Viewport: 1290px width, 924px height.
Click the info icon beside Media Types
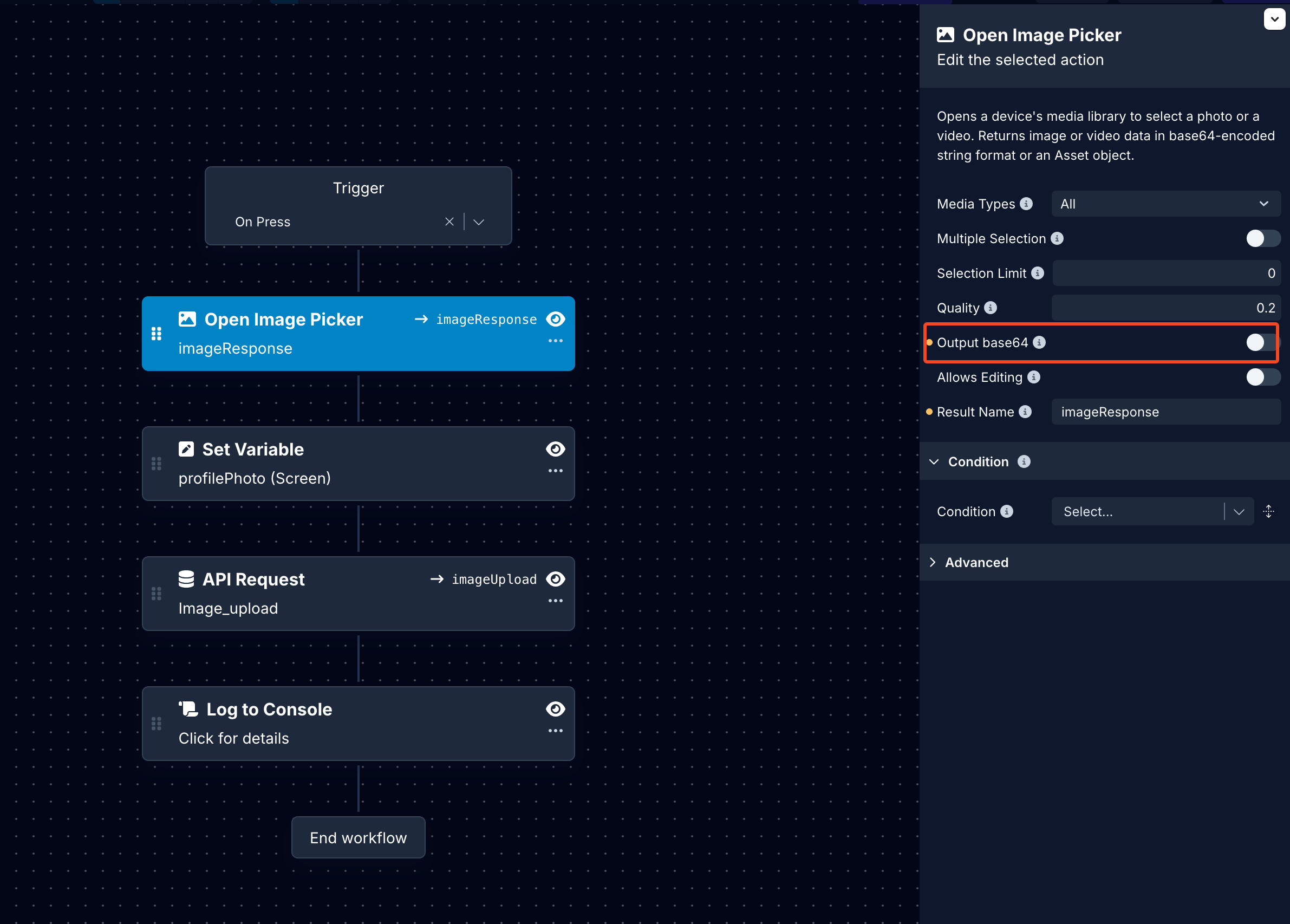[x=1026, y=204]
